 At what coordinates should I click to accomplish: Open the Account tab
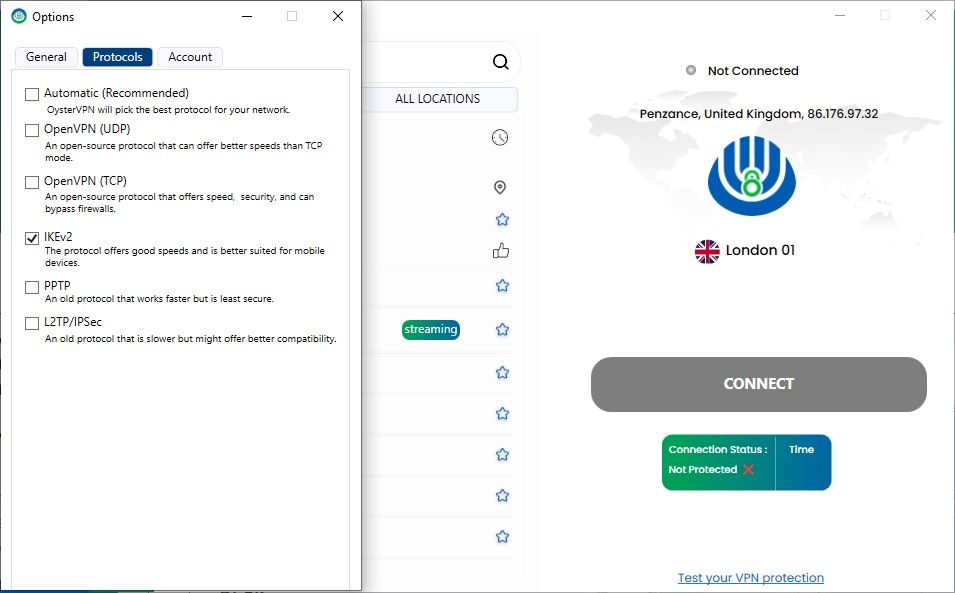click(x=190, y=57)
